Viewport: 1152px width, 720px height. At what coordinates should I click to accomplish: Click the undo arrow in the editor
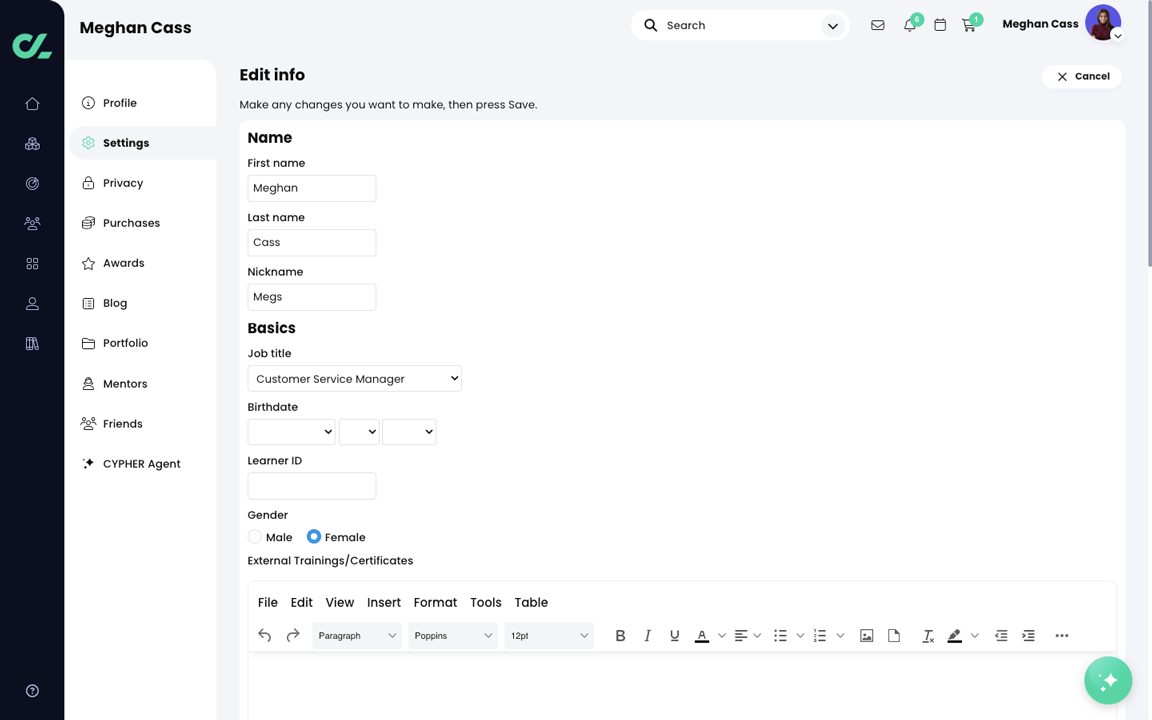[x=264, y=635]
